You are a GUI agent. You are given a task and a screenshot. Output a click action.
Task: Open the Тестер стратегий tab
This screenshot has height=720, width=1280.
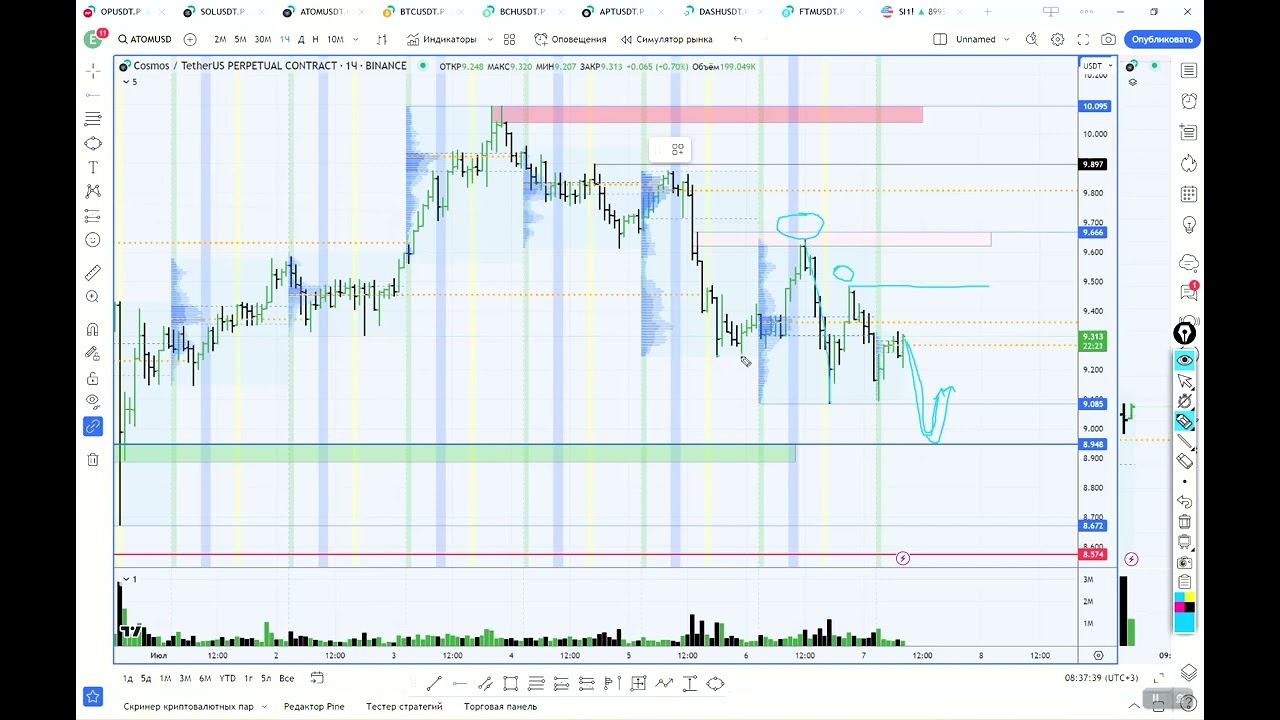[x=404, y=706]
